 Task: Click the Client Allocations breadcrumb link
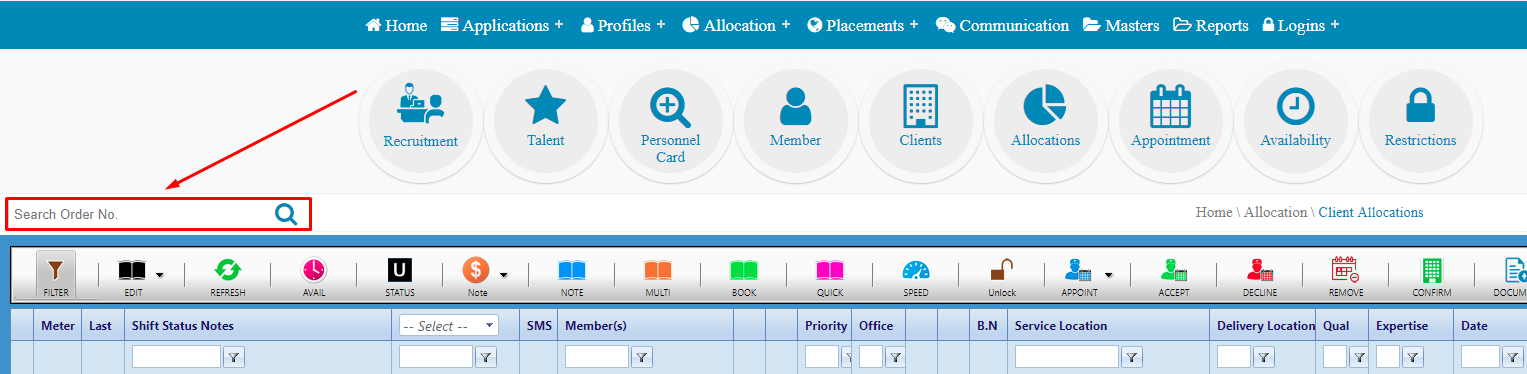coord(1371,212)
